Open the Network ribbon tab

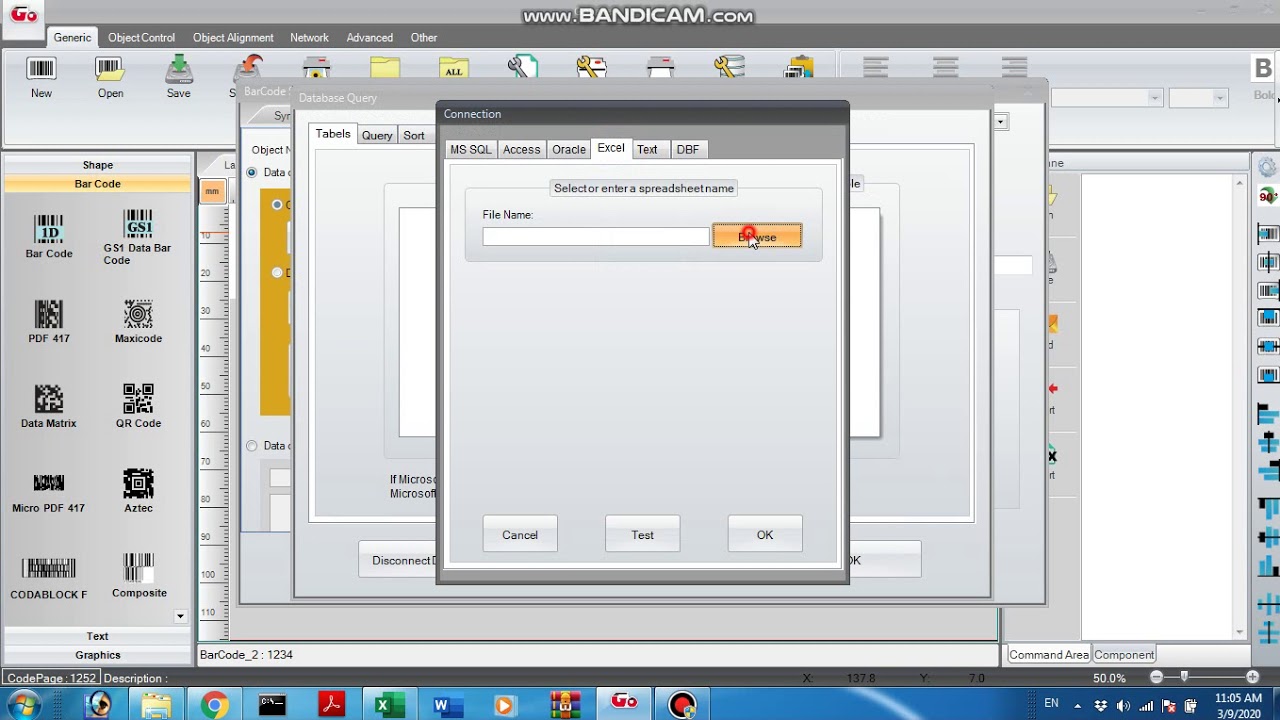coord(309,38)
